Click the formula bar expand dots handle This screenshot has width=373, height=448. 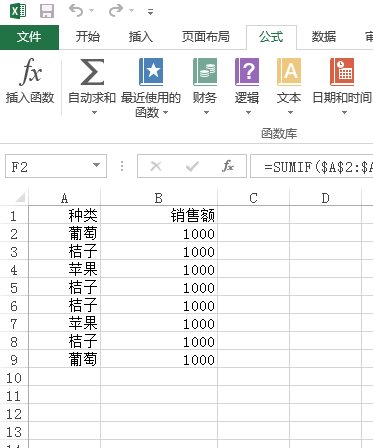click(x=122, y=166)
